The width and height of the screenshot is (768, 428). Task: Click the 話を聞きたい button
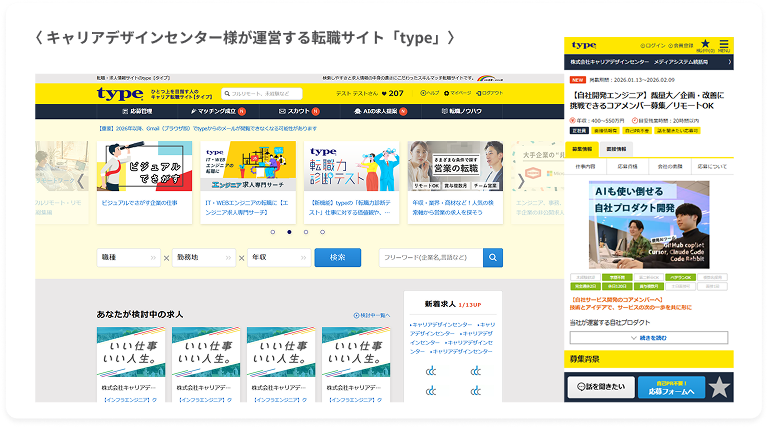point(601,387)
